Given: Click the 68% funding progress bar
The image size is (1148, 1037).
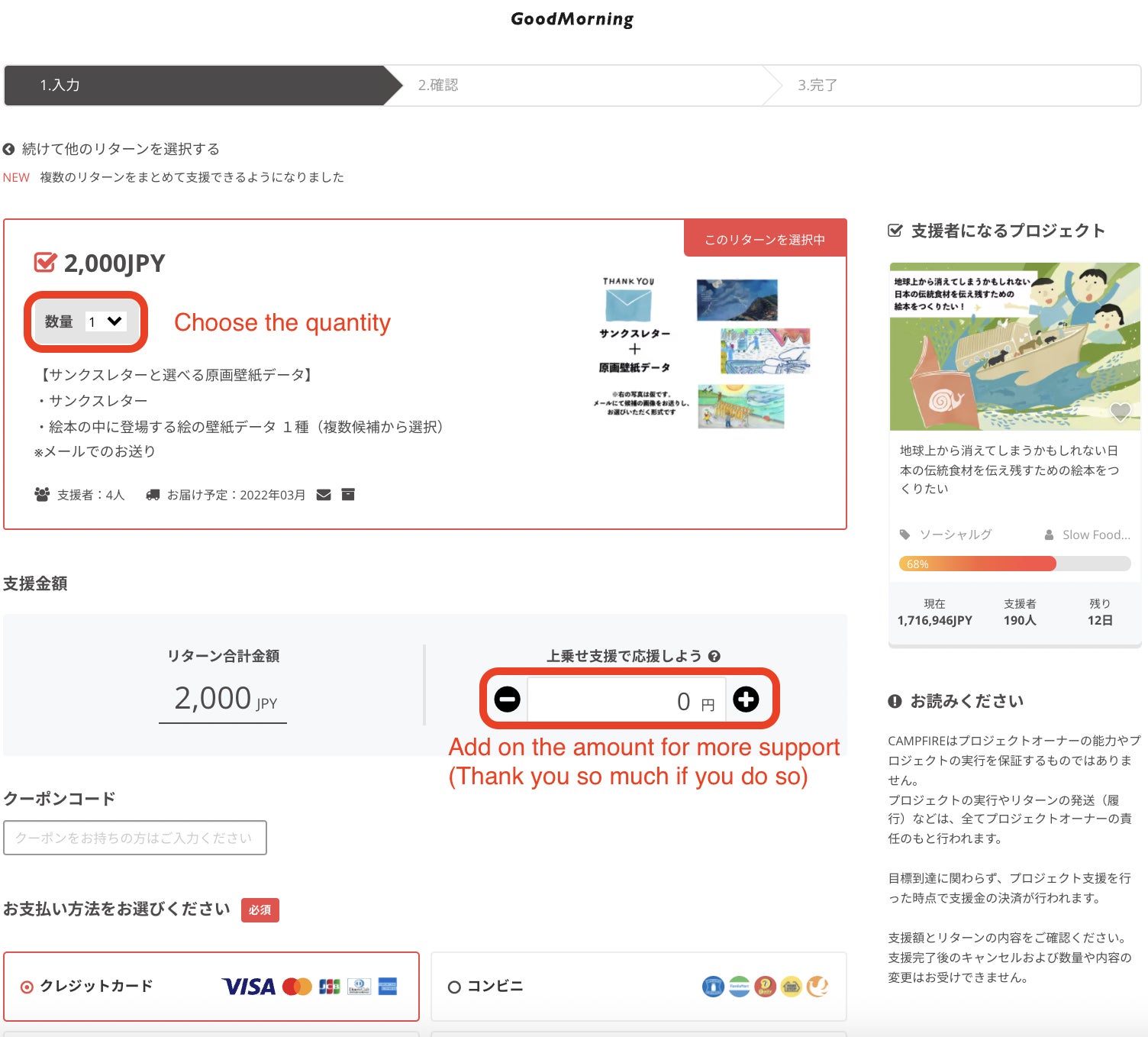Looking at the screenshot, I should click(x=1014, y=564).
